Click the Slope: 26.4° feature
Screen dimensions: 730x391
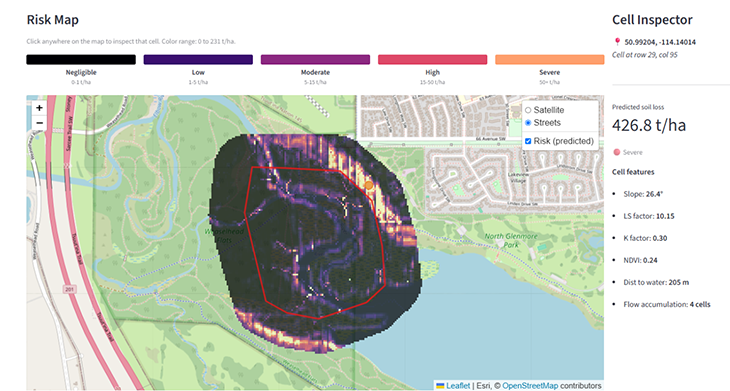tap(643, 194)
